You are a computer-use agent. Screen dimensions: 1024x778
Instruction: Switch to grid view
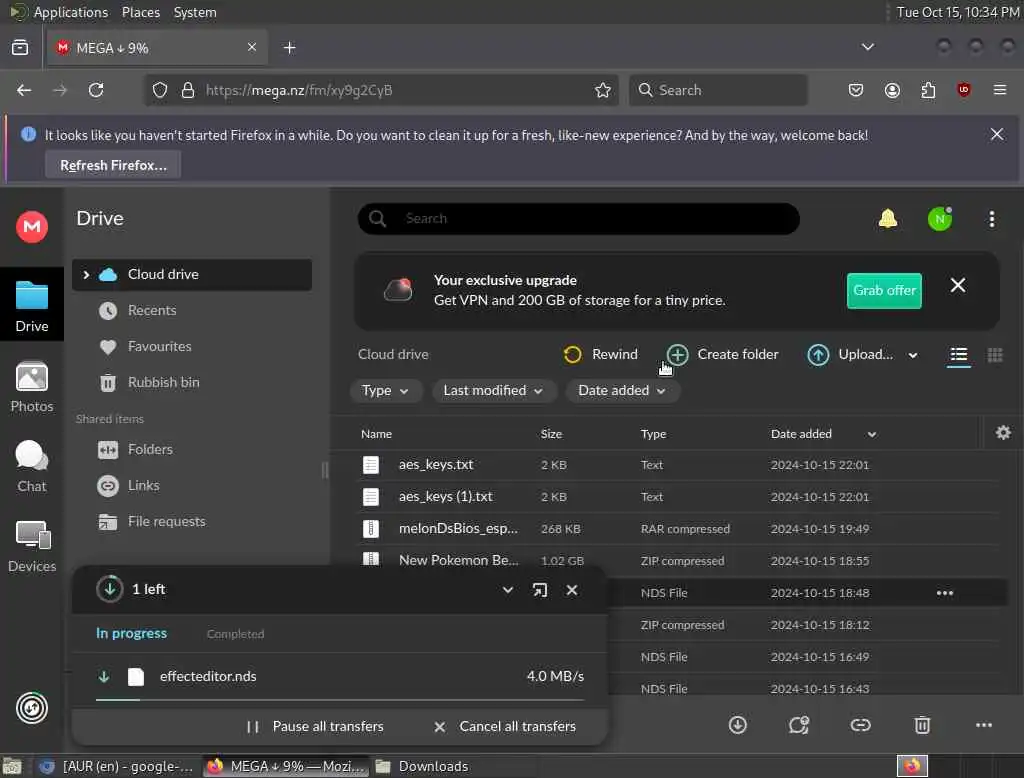tap(995, 355)
